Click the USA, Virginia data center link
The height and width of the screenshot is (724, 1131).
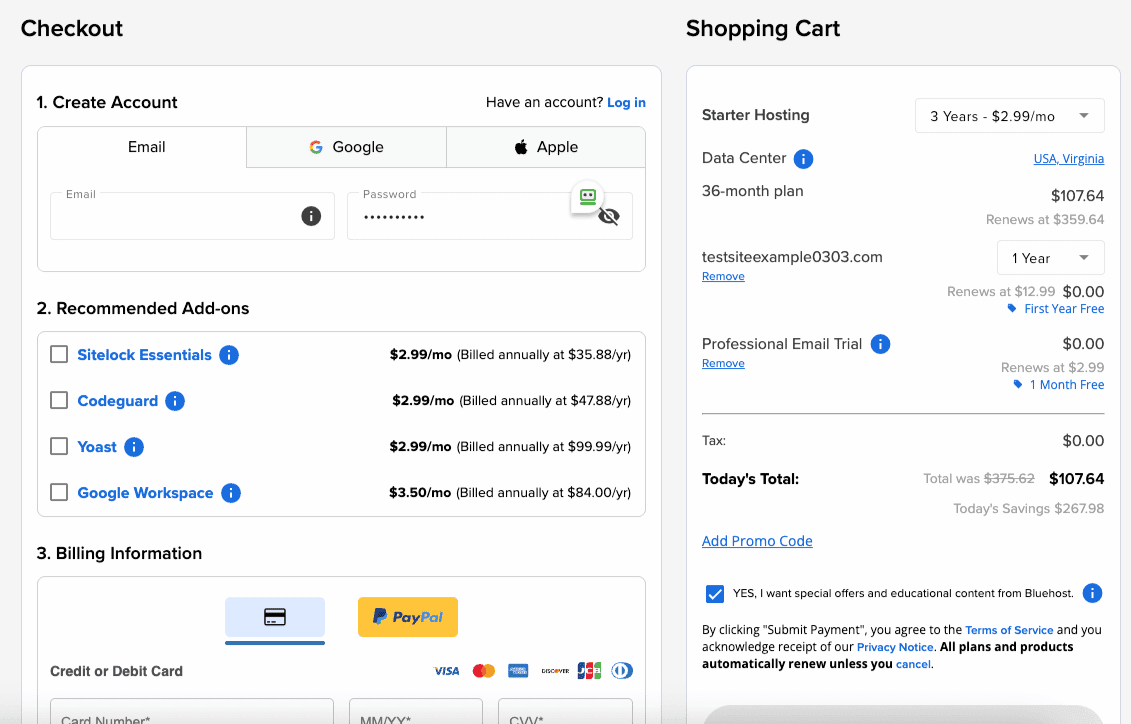click(x=1068, y=159)
